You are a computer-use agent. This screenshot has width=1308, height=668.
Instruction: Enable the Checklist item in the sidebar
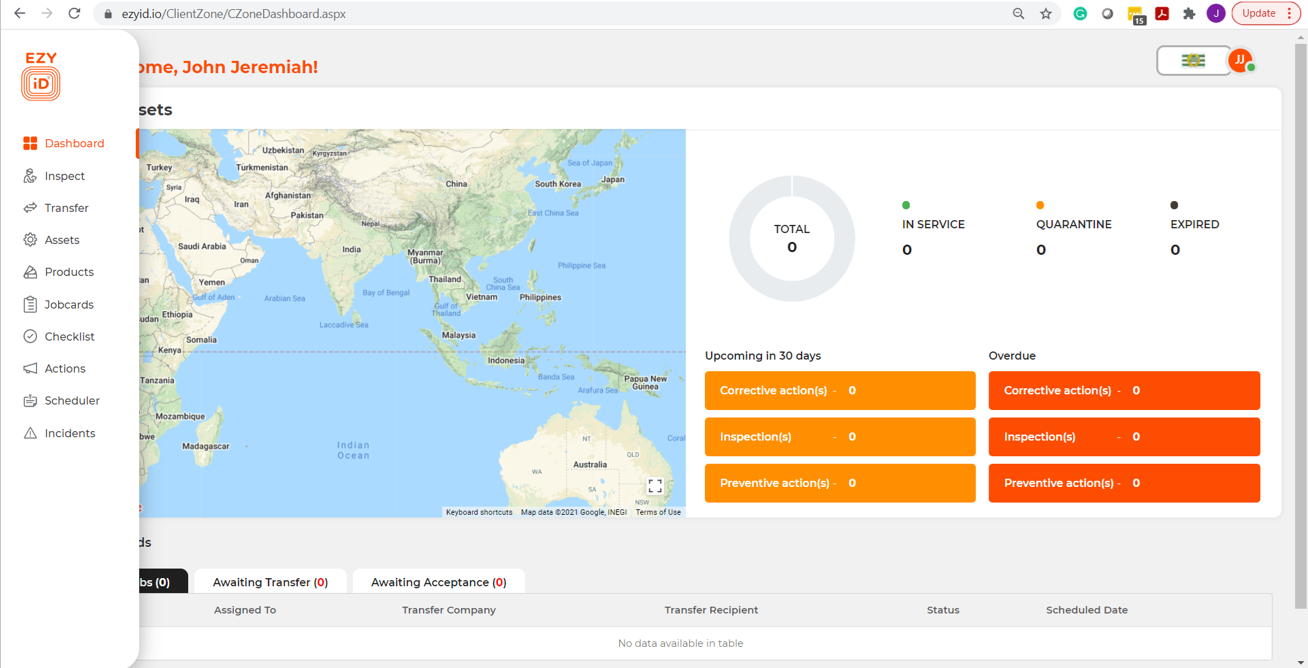point(30,336)
